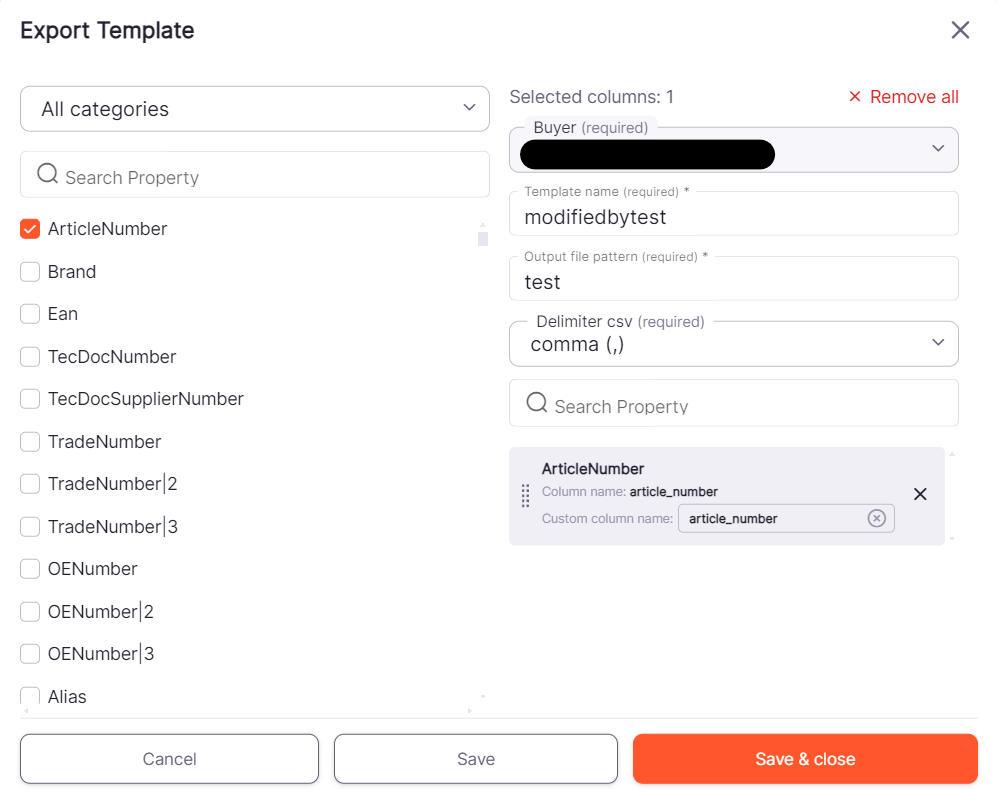This screenshot has height=798, width=997.
Task: Select the TecDocNumber checkbox
Action: (x=30, y=357)
